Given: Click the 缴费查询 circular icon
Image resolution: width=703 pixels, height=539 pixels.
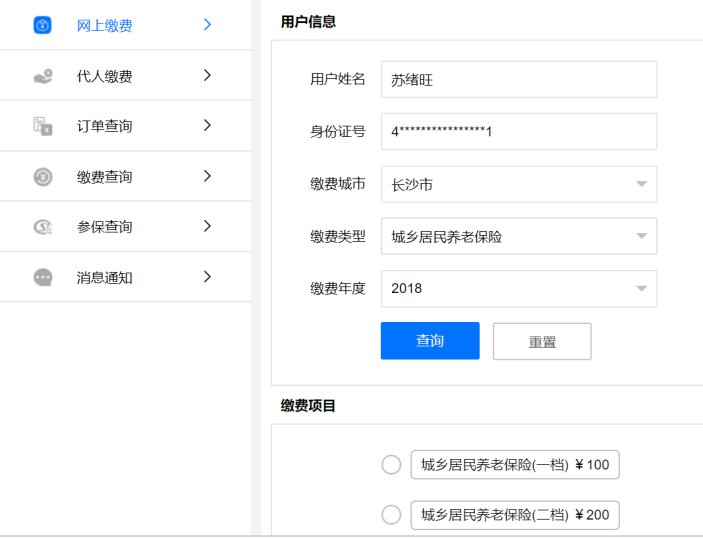Looking at the screenshot, I should (x=43, y=177).
